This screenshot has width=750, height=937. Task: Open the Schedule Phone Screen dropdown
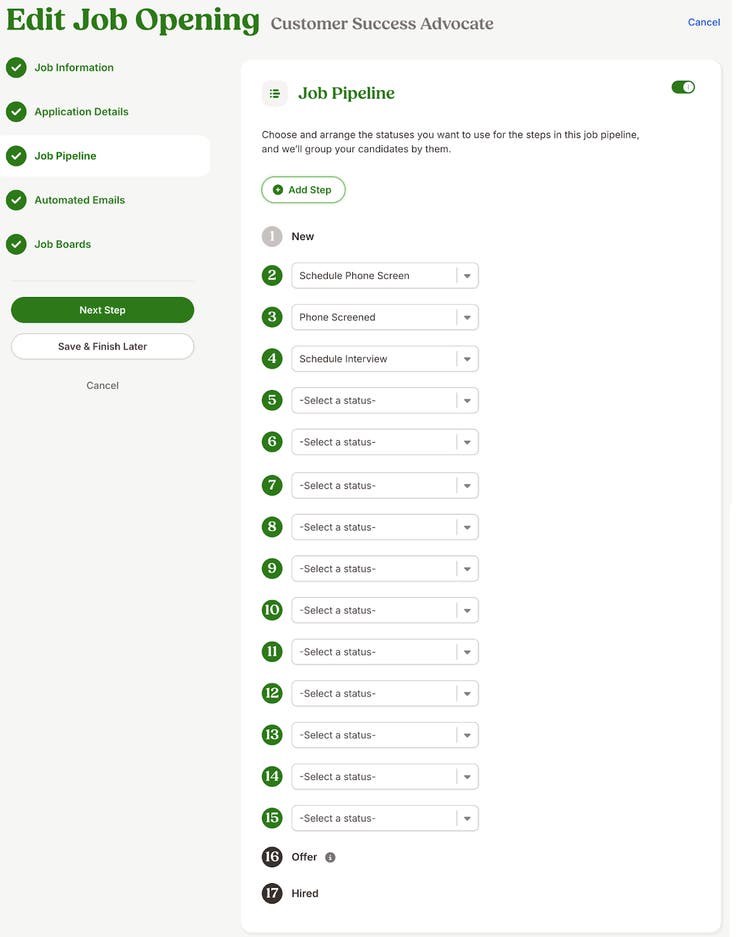pos(385,275)
